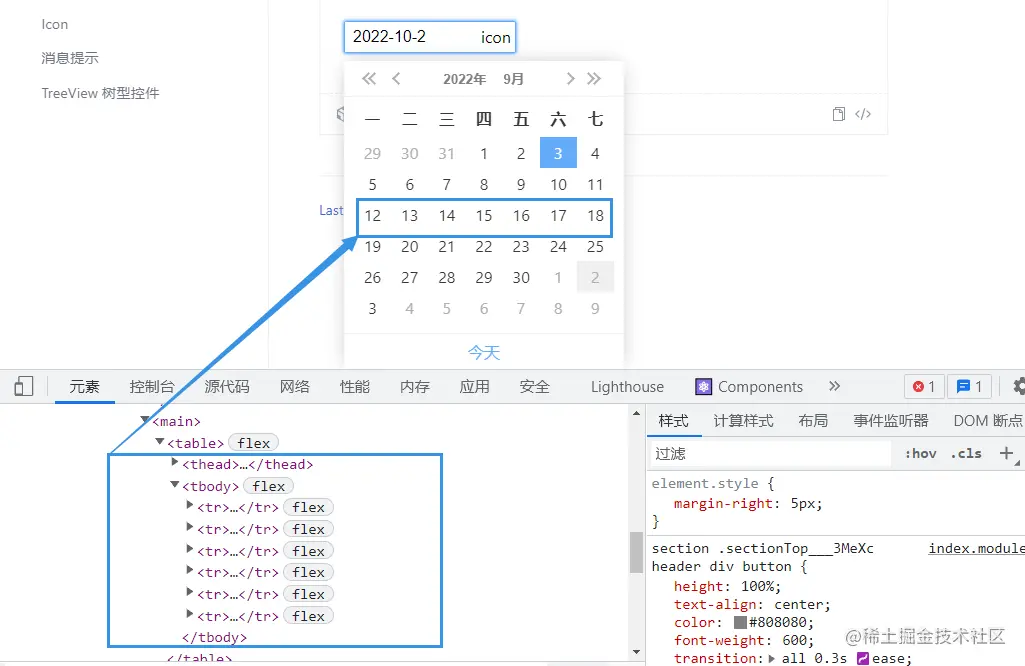Select the 样式 styles pane tab
This screenshot has width=1025, height=666.
[673, 421]
